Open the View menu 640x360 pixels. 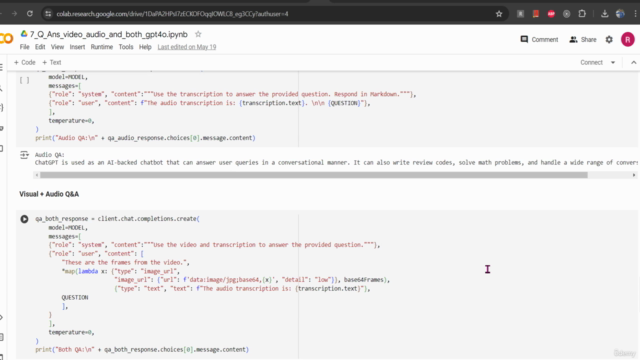click(x=57, y=47)
